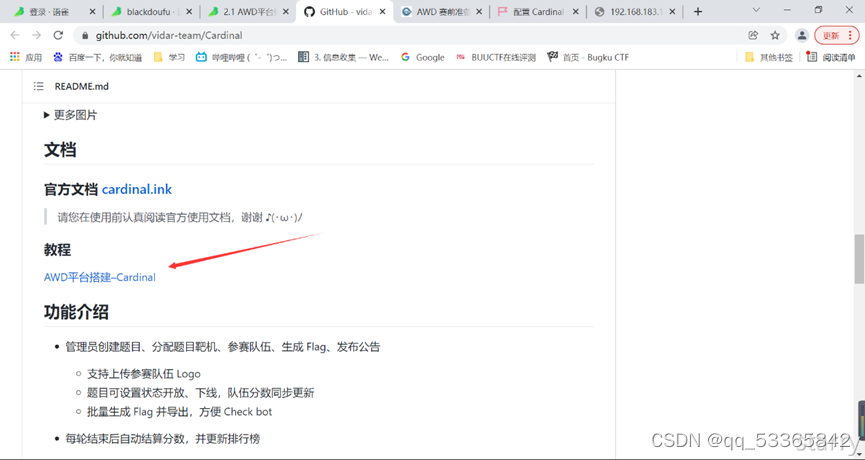
Task: Open a new tab with the plus icon
Action: 698,12
